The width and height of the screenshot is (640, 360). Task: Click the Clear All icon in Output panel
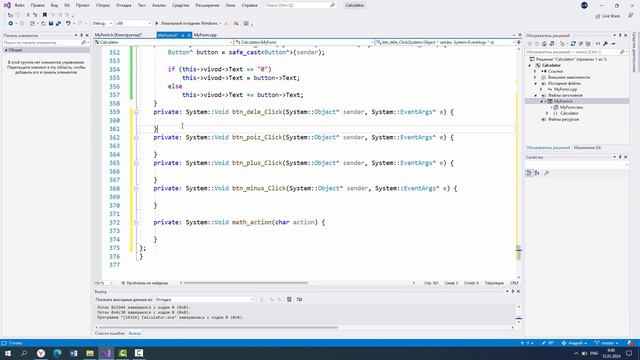pos(289,300)
